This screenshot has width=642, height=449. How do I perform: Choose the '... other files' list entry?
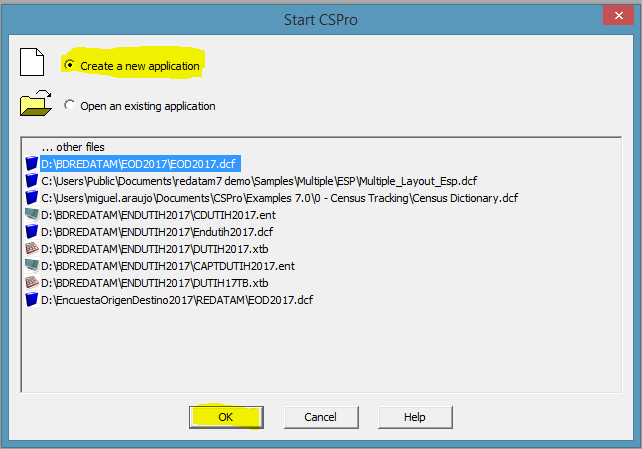click(73, 147)
